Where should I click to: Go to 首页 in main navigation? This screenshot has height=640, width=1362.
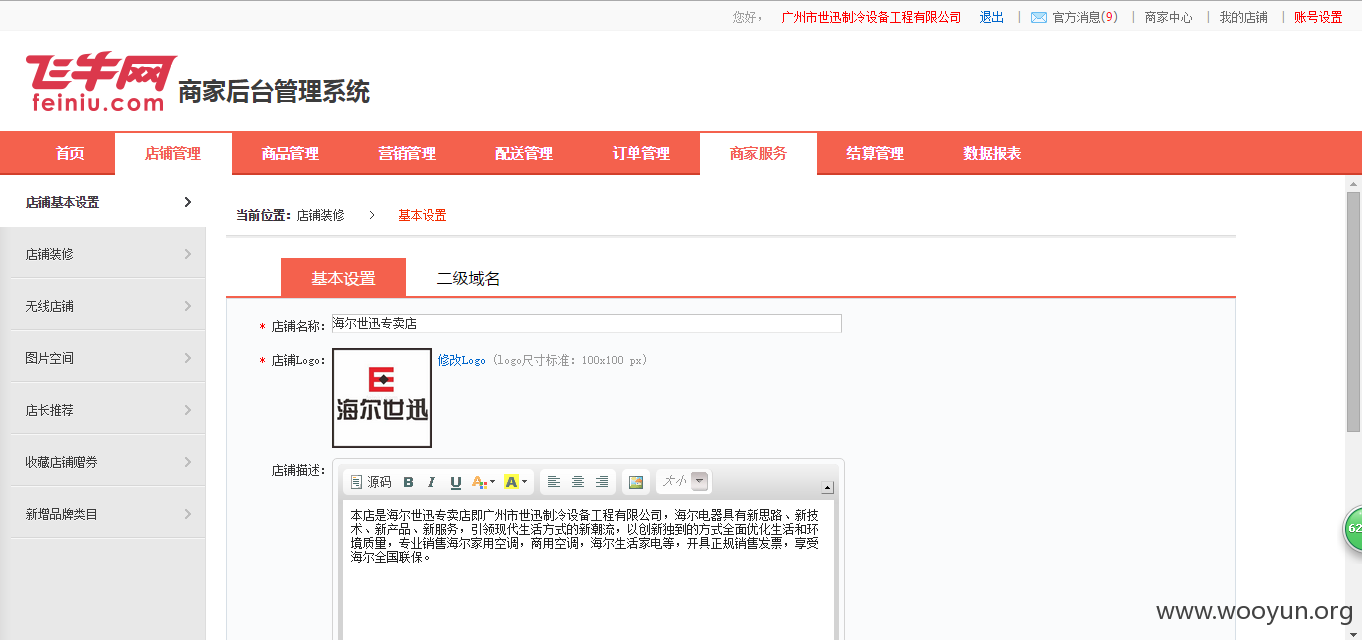tap(70, 153)
